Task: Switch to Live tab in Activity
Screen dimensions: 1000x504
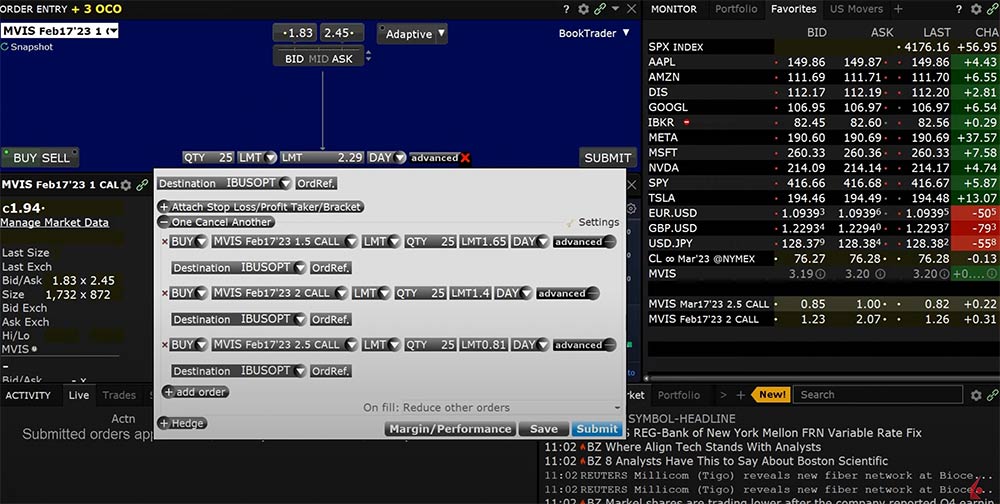Action: click(78, 396)
